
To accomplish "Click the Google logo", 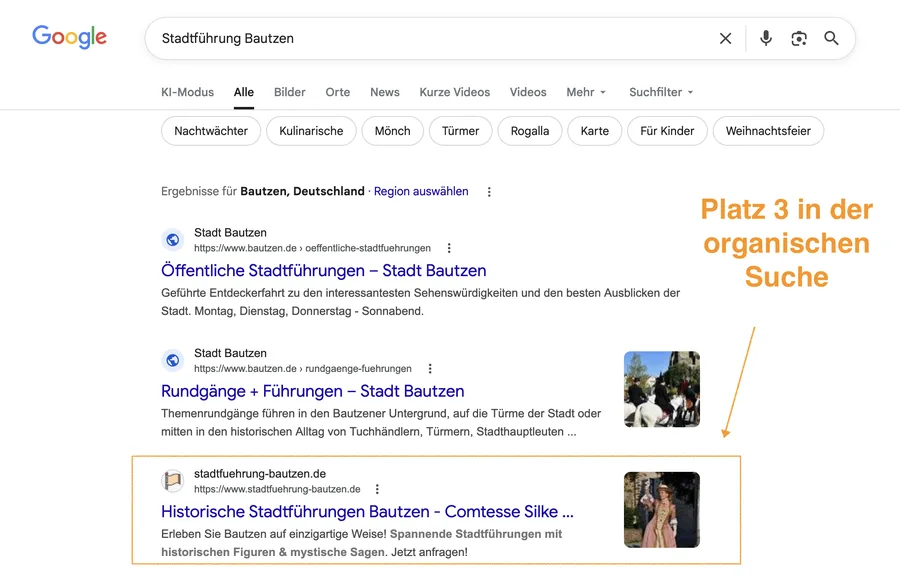I will [69, 37].
